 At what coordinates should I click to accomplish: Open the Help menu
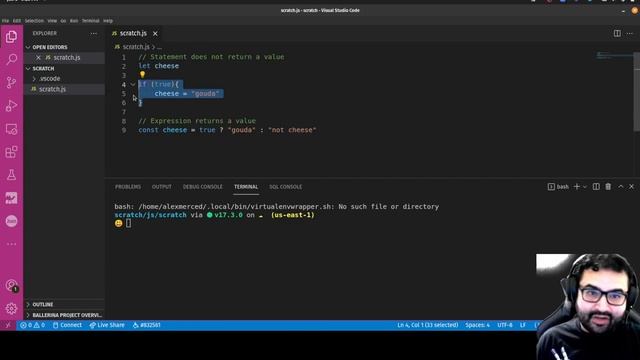108,20
